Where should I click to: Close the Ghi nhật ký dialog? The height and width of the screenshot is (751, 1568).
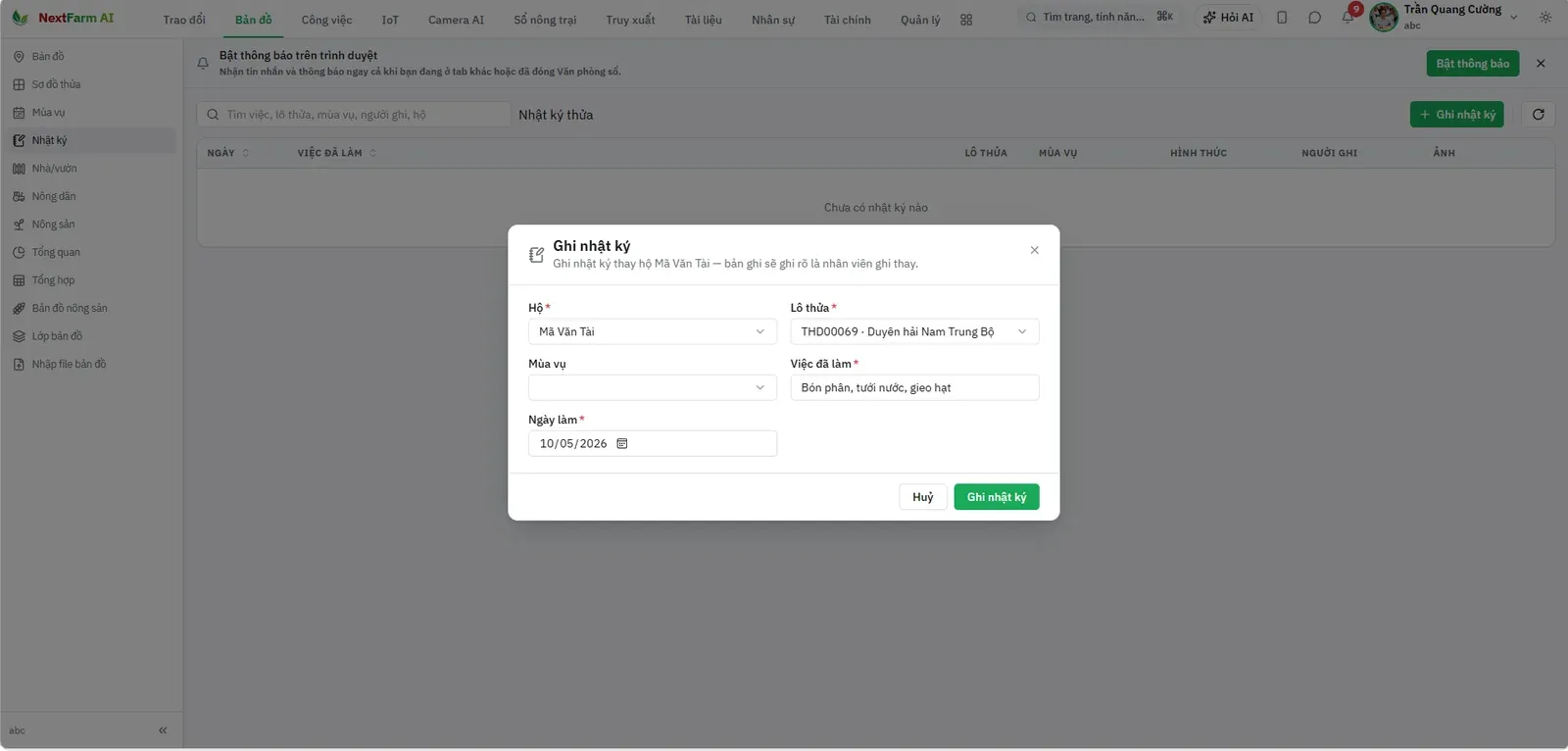[1034, 250]
